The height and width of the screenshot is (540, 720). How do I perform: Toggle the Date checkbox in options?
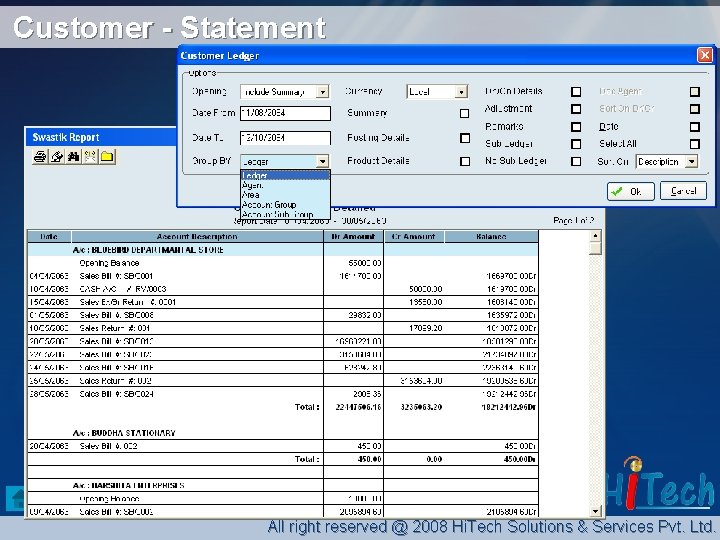(695, 127)
